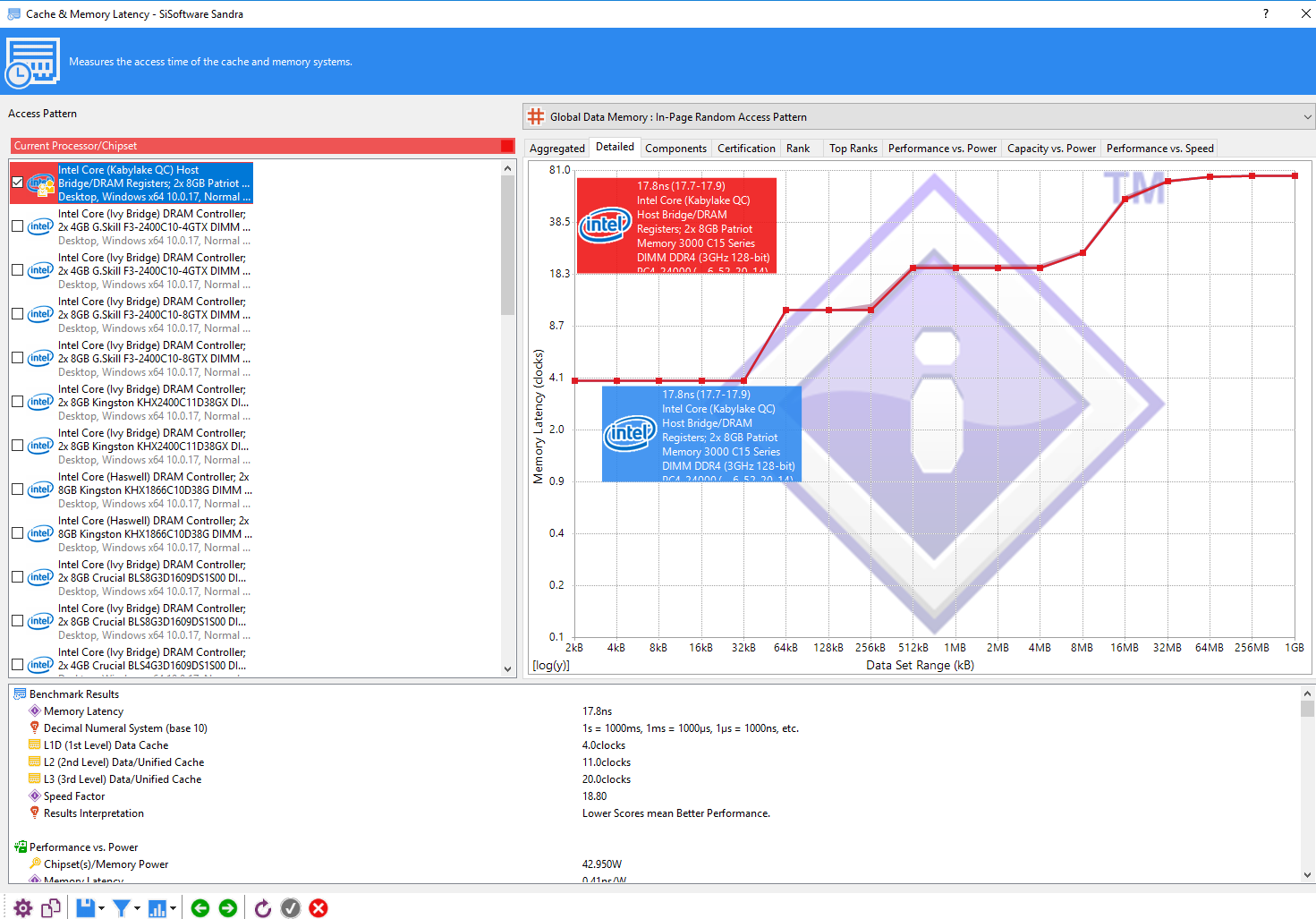
Task: Go forward with the green right arrow
Action: tap(228, 908)
